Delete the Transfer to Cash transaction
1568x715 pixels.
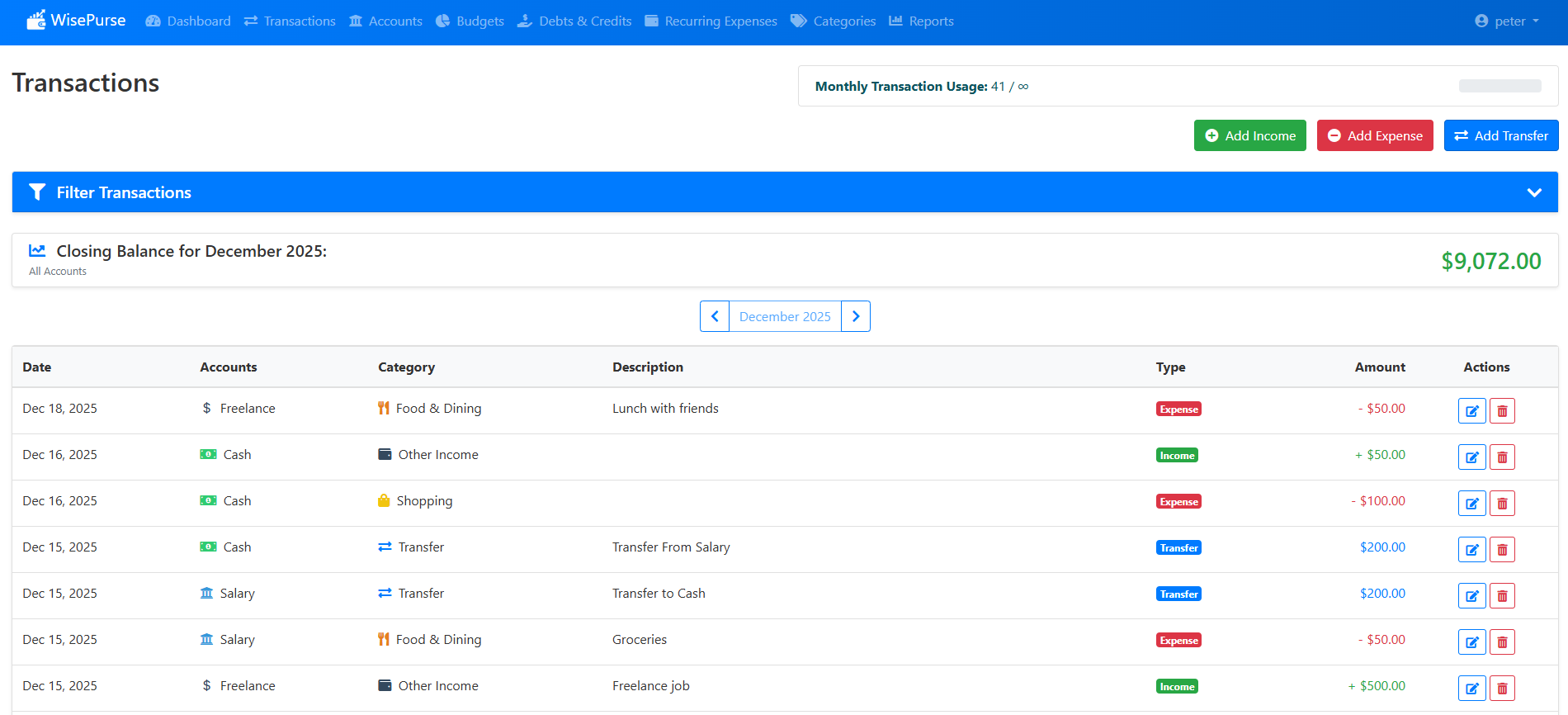click(1502, 595)
